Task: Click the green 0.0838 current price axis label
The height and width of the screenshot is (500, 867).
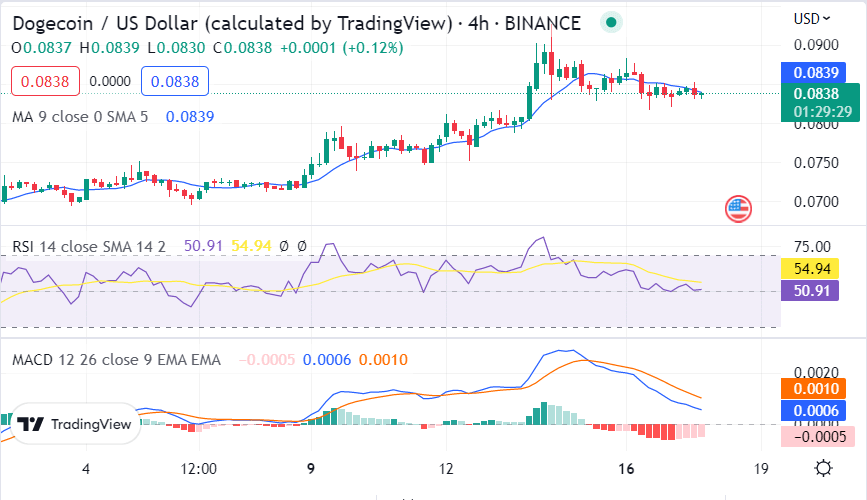Action: 820,102
